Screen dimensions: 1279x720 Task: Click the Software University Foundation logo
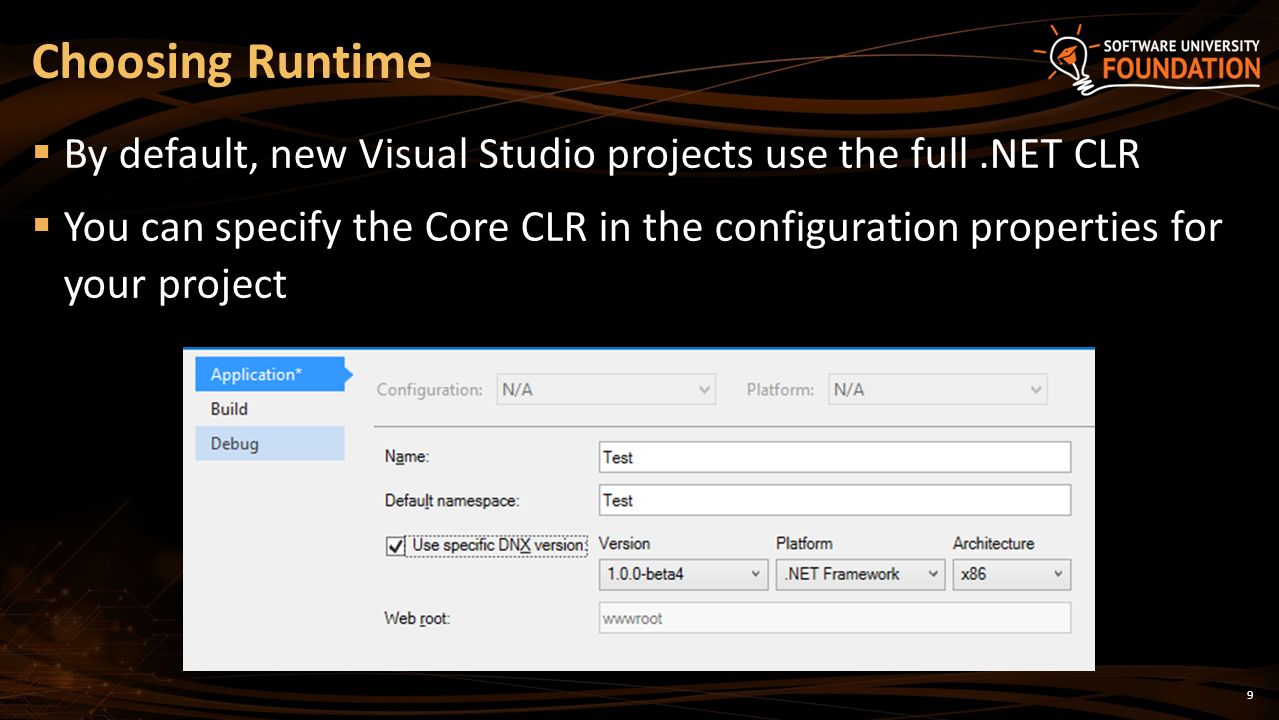point(1147,59)
